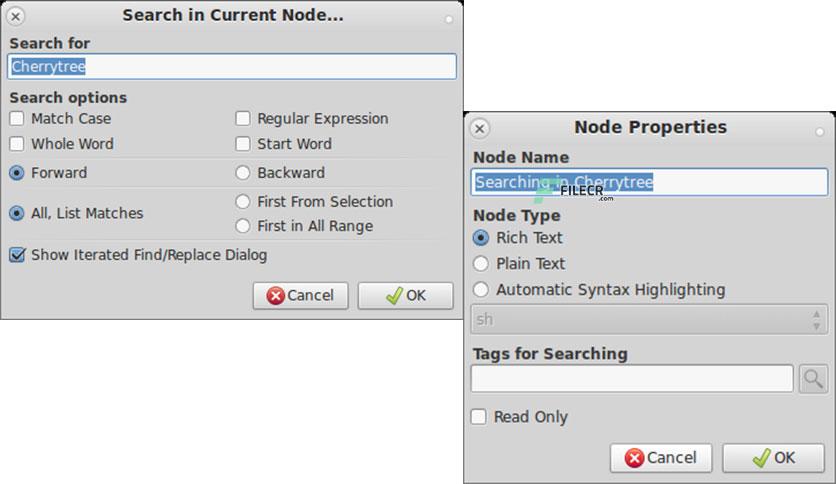Open the sh syntax language dropdown
This screenshot has height=484, width=836.
point(649,319)
